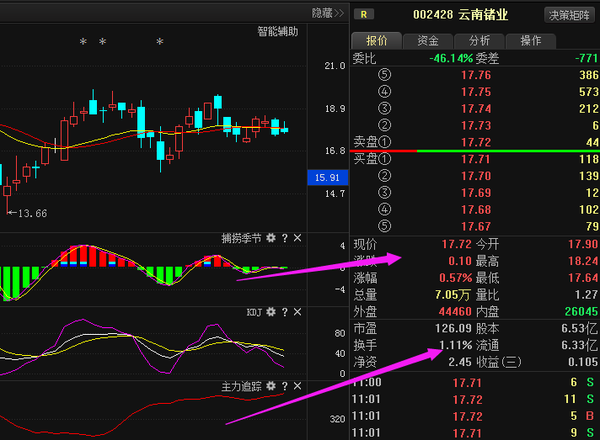Image resolution: width=600 pixels, height=440 pixels.
Task: Open settings gear for KDJ indicator
Action: click(270, 312)
